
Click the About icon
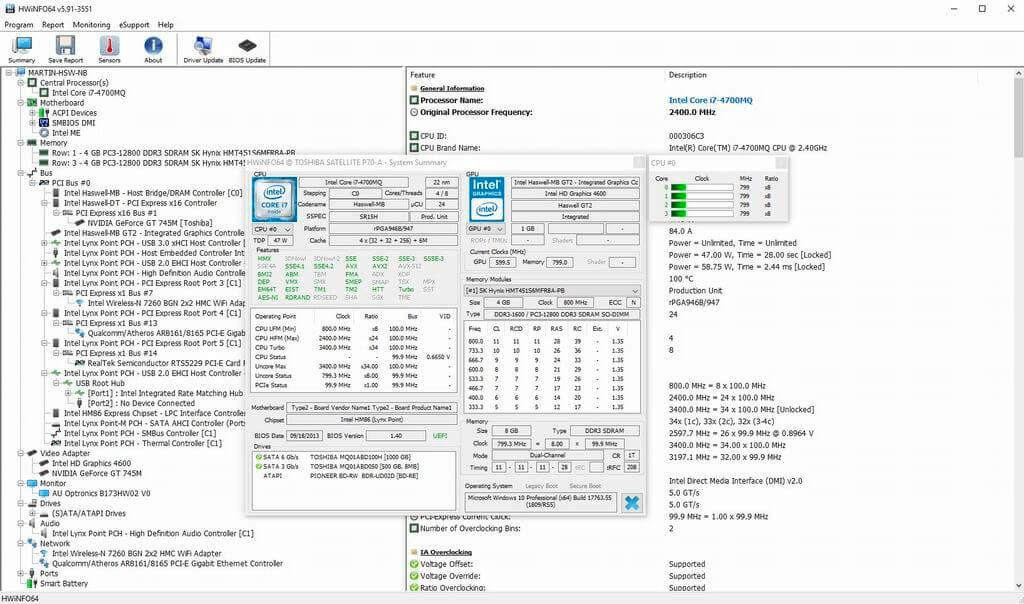pos(152,44)
